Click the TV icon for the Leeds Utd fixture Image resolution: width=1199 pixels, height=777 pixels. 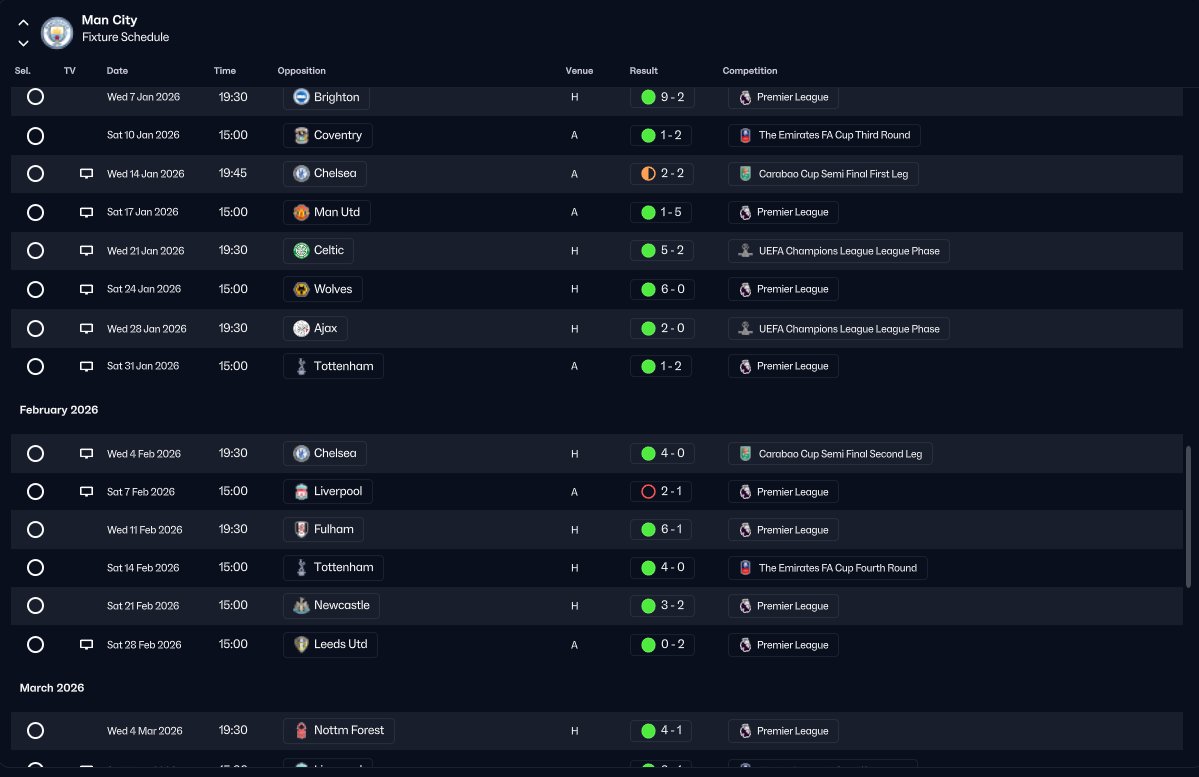[x=86, y=645]
